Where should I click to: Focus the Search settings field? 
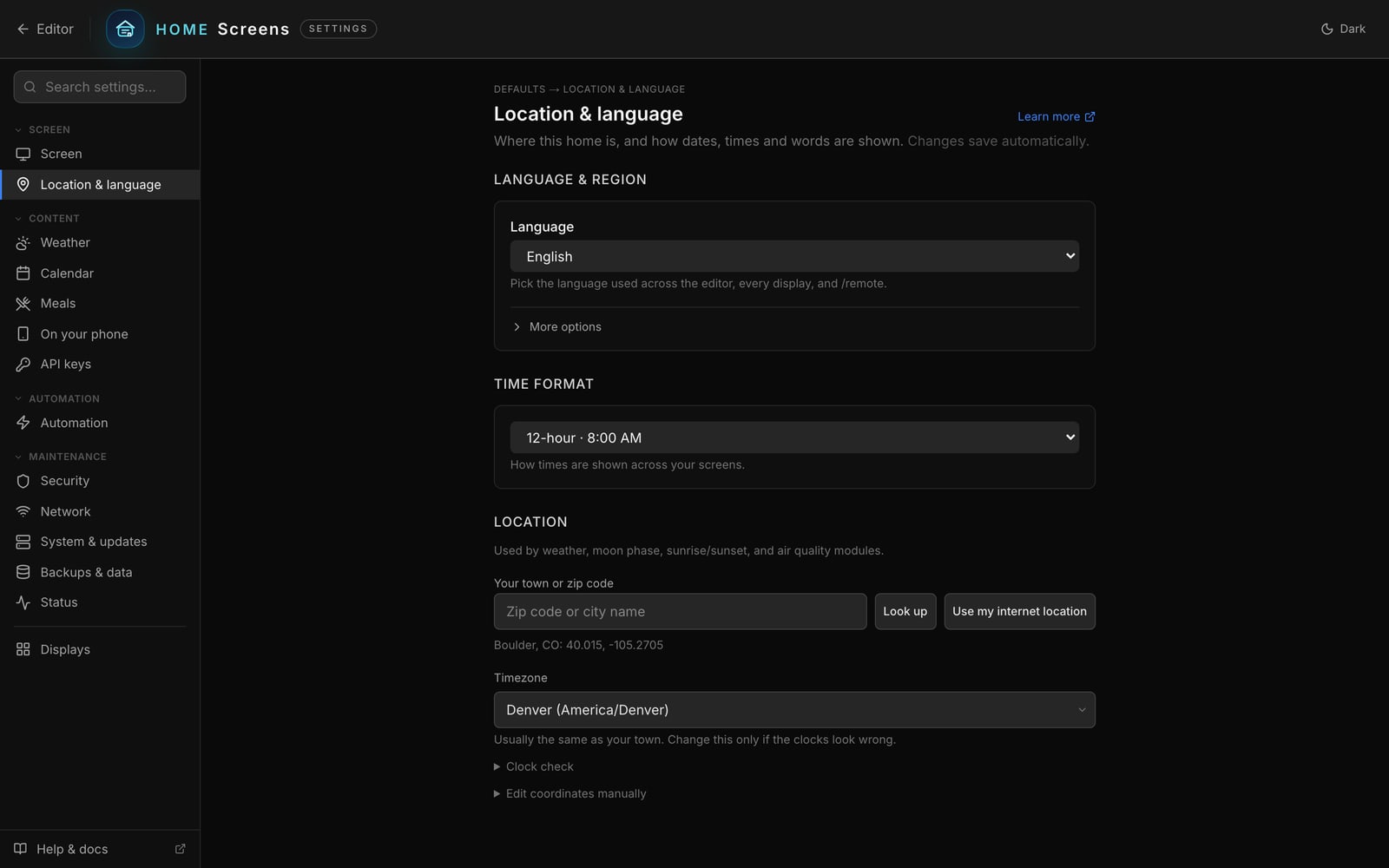pyautogui.click(x=100, y=87)
